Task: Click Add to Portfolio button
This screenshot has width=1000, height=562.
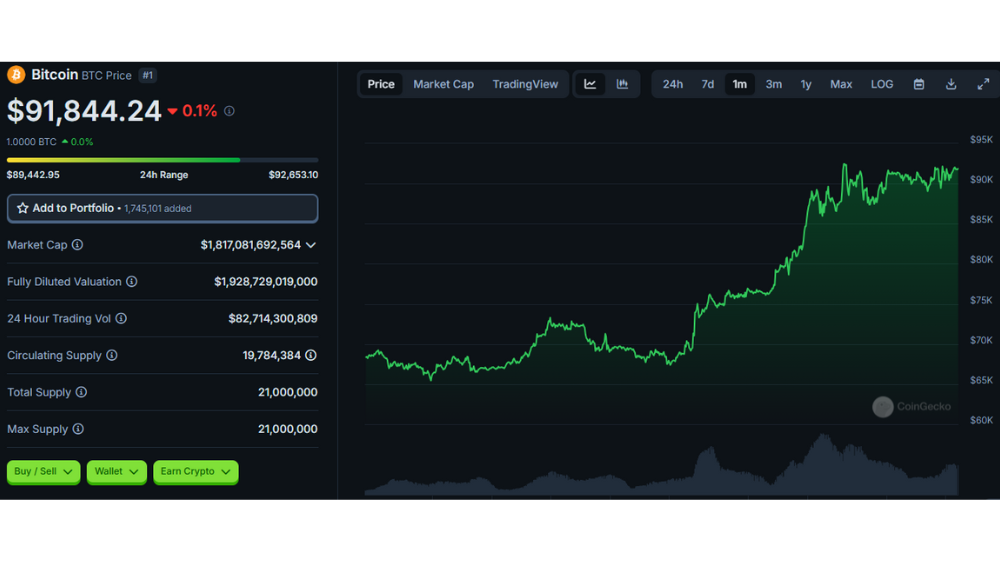Action: pos(163,209)
